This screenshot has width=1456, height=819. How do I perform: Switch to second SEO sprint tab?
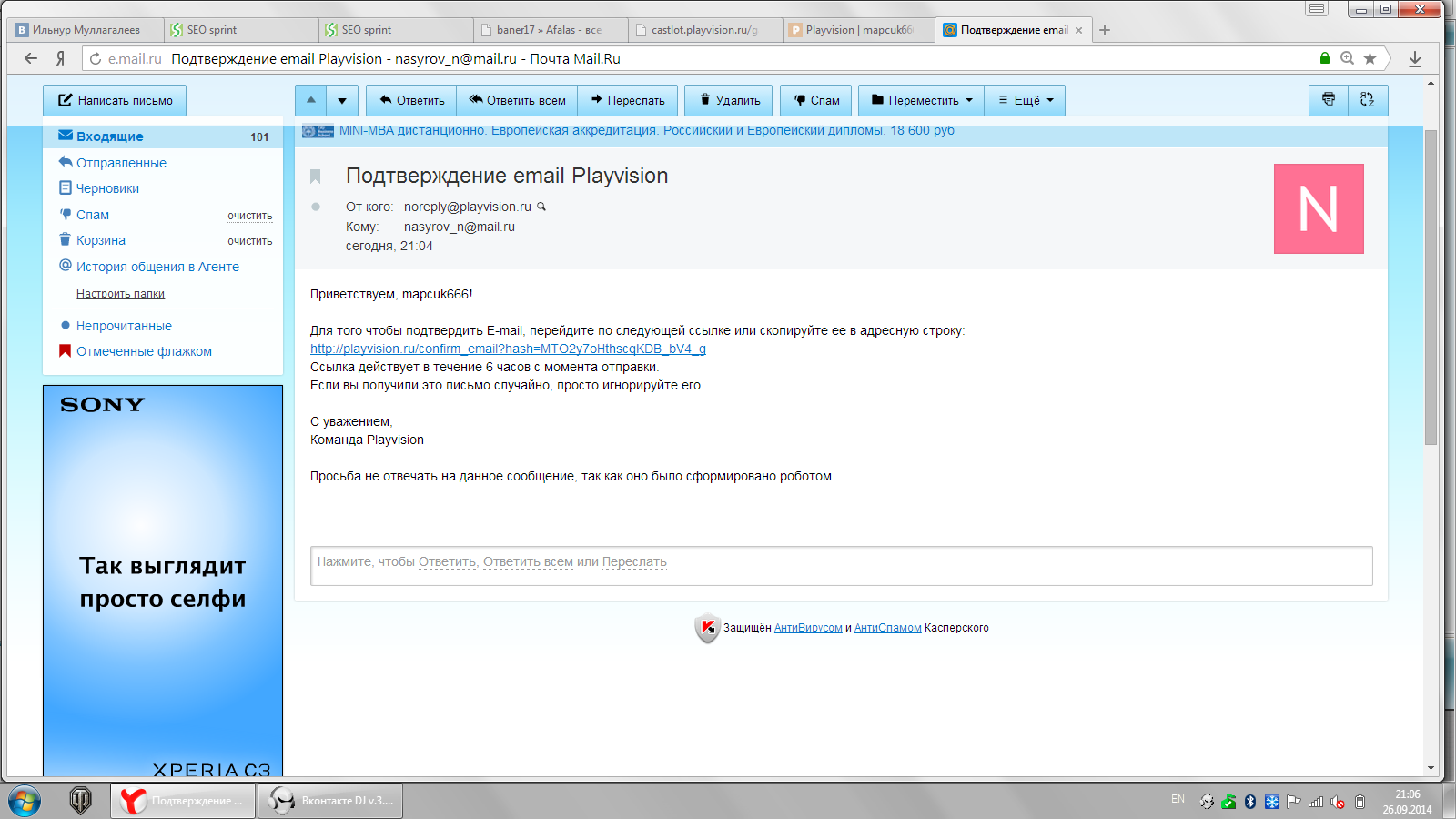397,30
